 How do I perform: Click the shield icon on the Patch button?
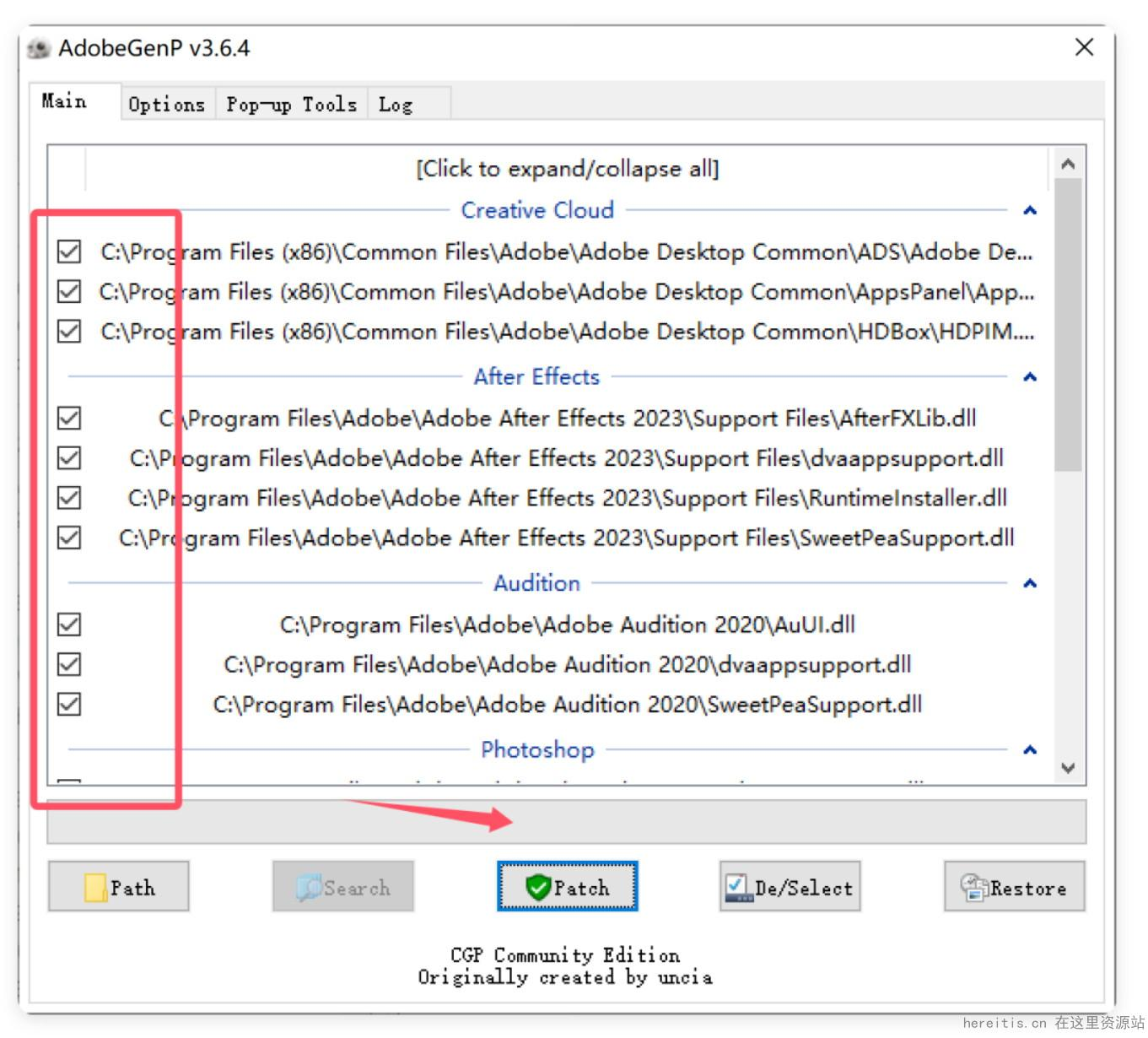pos(537,887)
